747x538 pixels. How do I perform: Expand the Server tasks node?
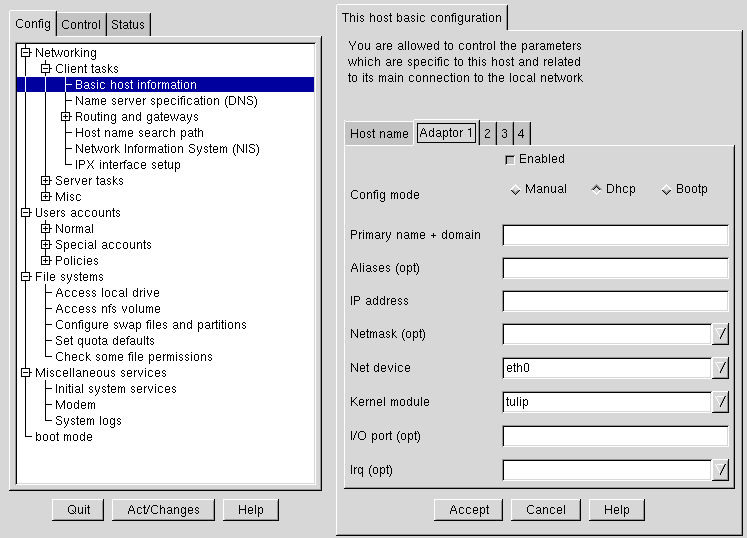coord(46,181)
